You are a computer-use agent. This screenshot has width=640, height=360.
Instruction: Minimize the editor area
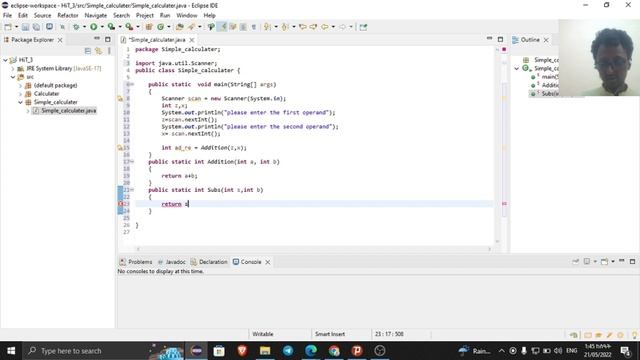(489, 39)
